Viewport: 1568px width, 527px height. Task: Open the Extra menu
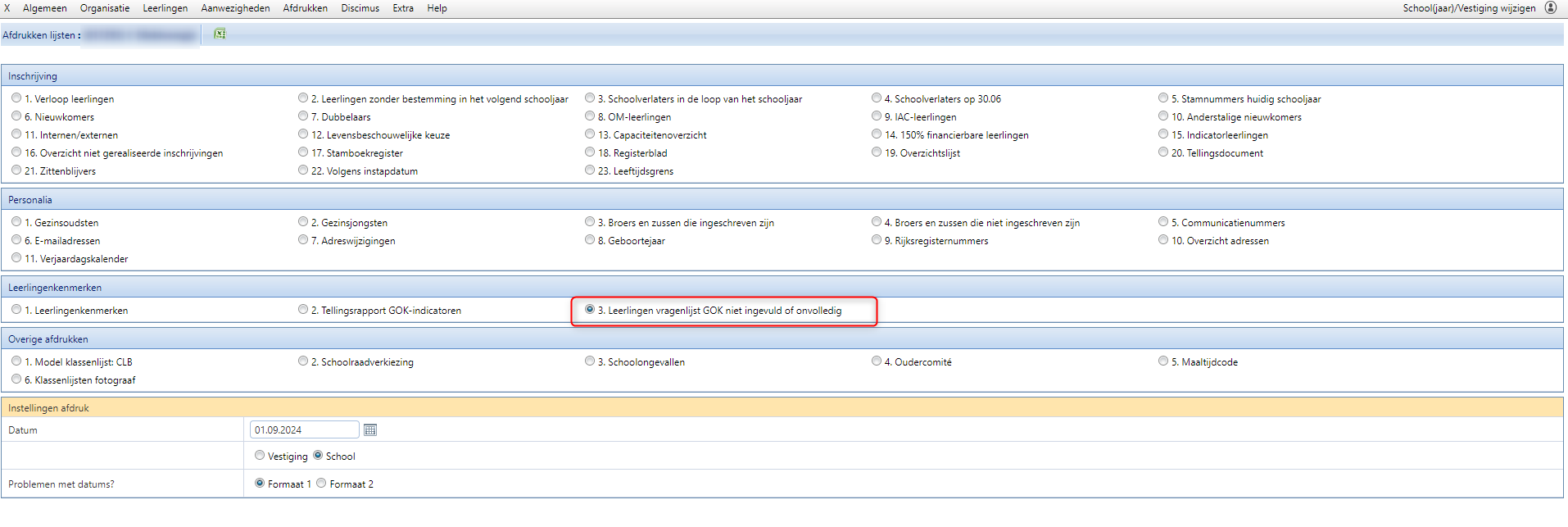(x=403, y=8)
